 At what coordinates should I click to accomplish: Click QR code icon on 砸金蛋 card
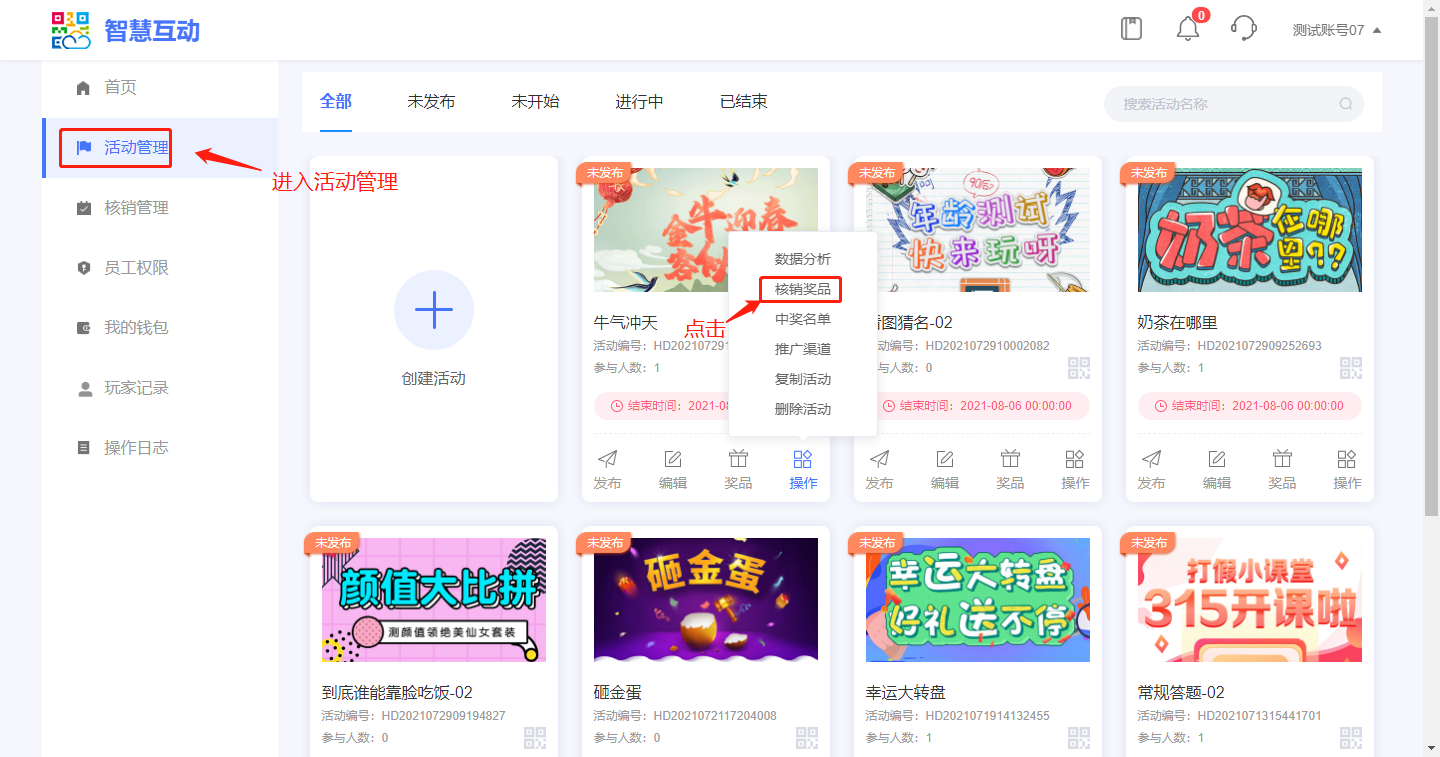coord(807,738)
